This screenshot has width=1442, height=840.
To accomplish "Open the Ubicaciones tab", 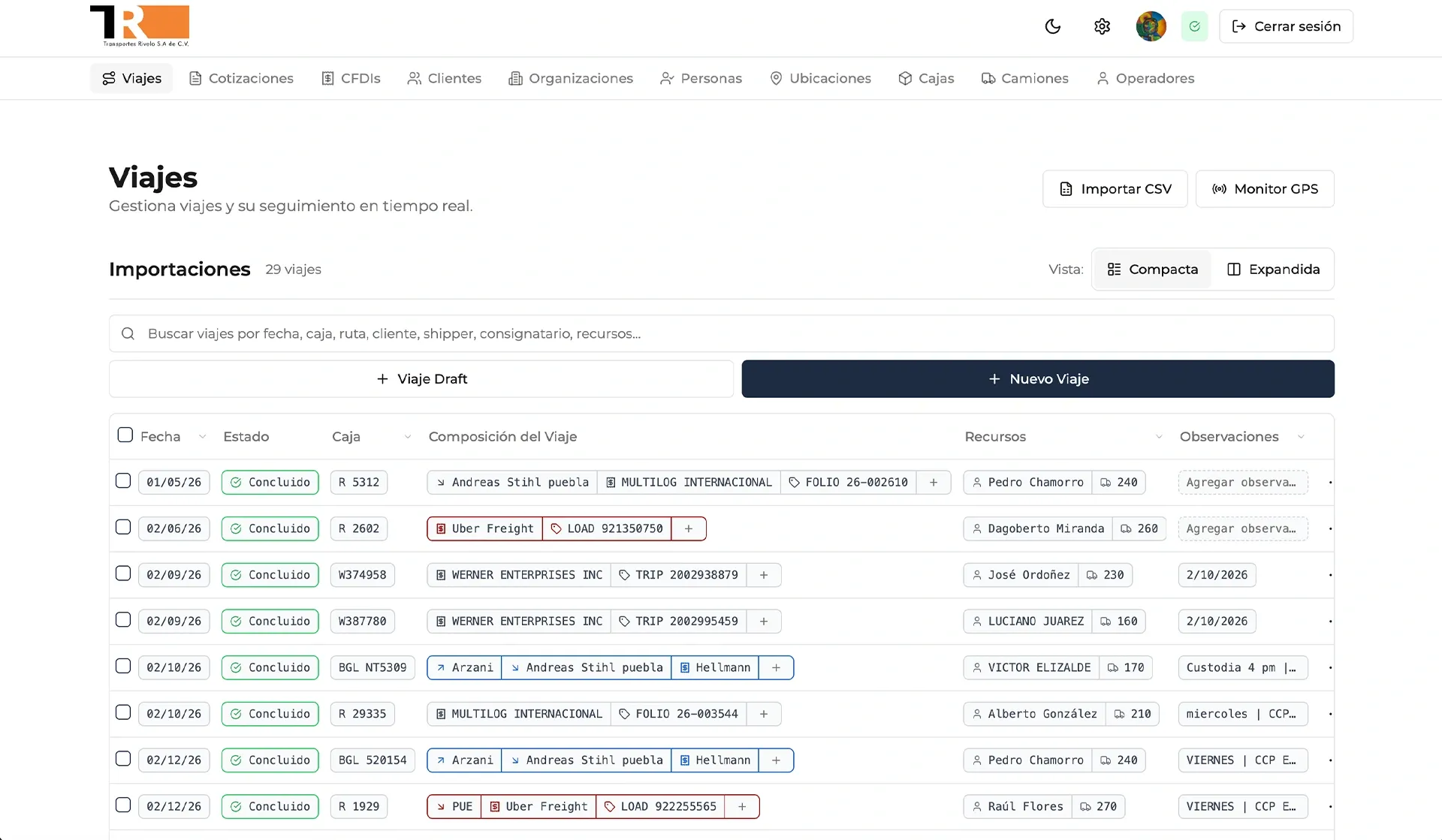I will (821, 78).
